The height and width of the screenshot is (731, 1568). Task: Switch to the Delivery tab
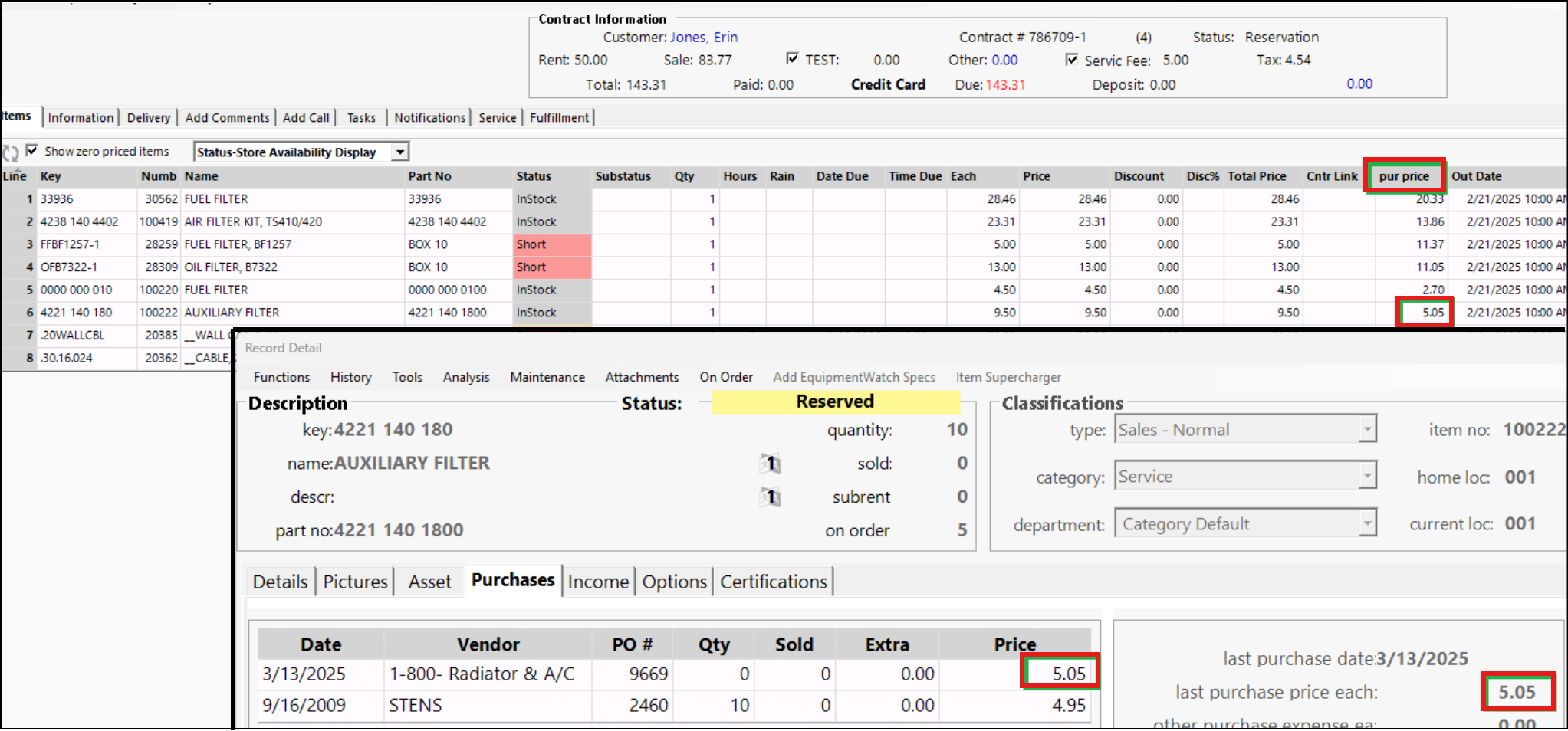point(149,118)
